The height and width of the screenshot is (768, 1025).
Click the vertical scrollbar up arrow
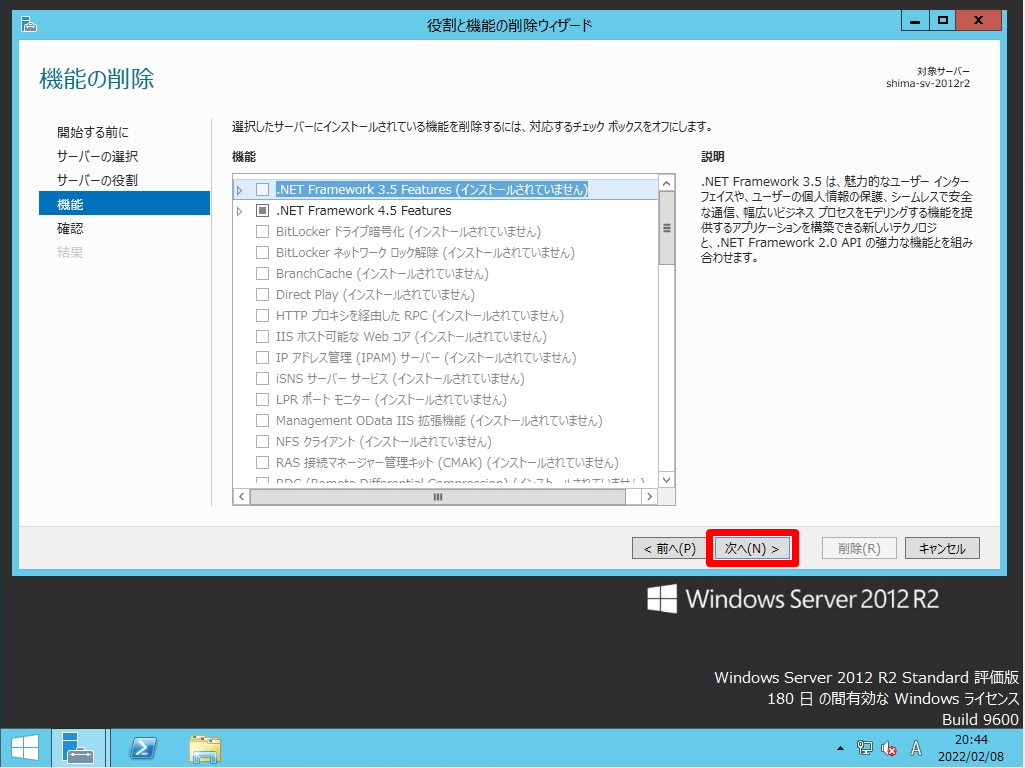pos(666,184)
